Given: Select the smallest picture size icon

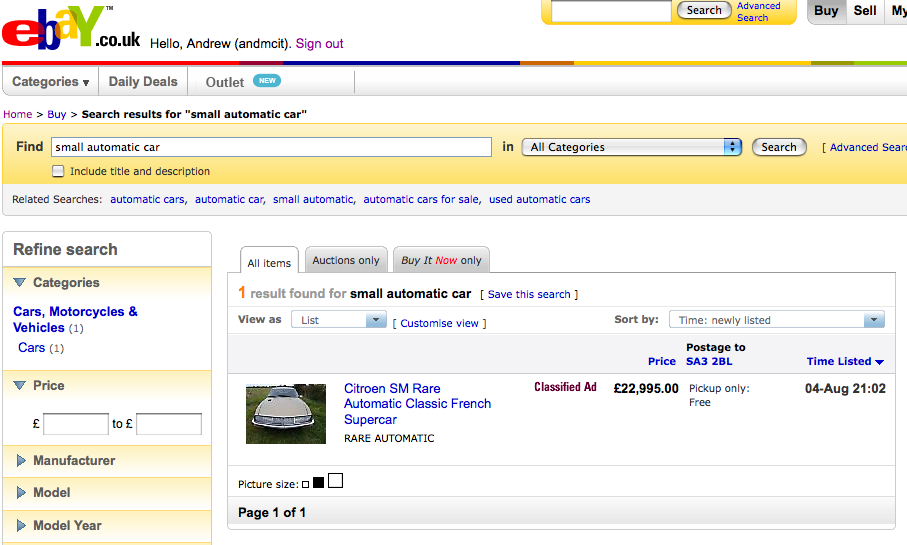Looking at the screenshot, I should pyautogui.click(x=305, y=484).
